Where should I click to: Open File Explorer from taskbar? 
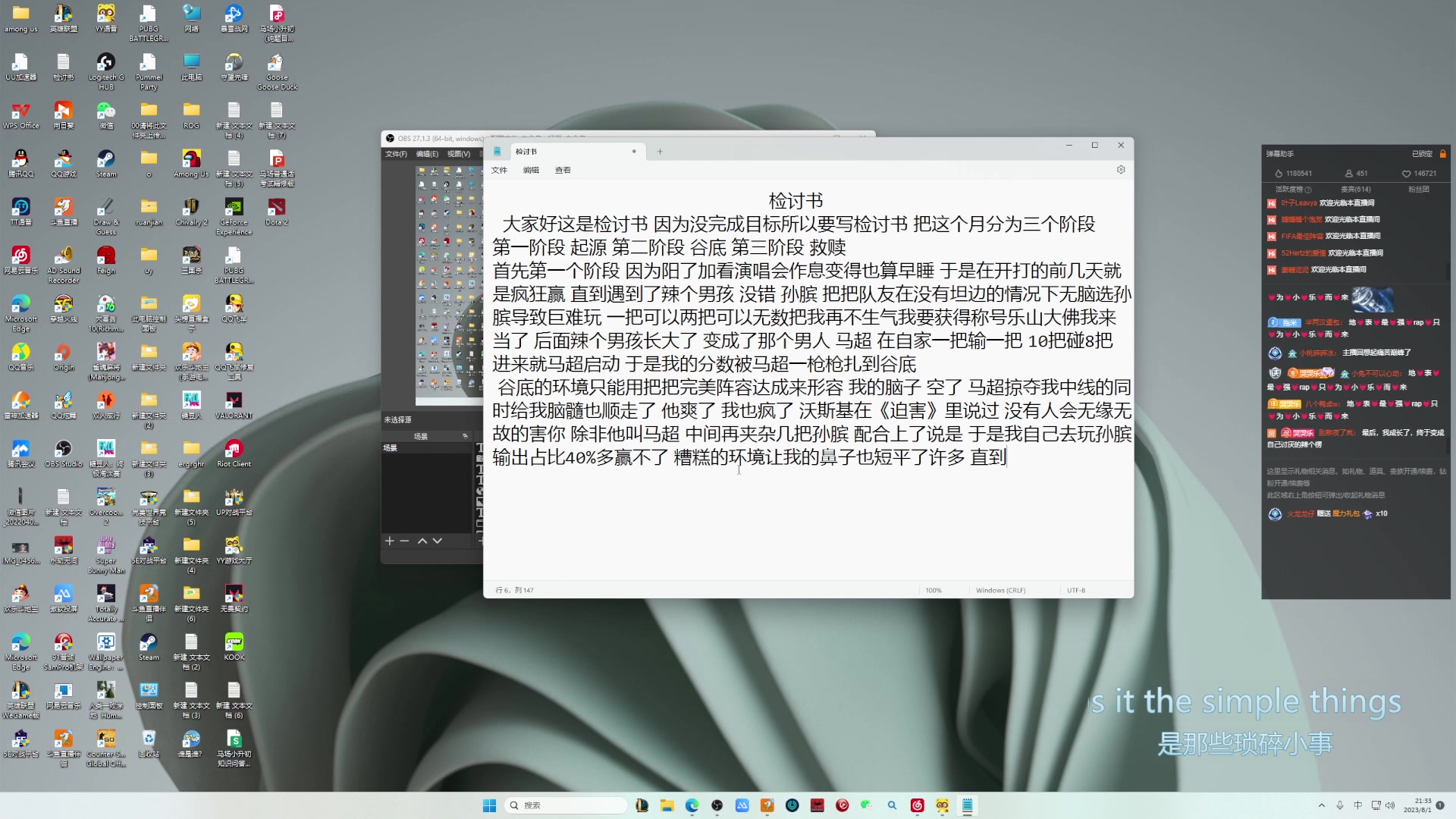point(667,805)
